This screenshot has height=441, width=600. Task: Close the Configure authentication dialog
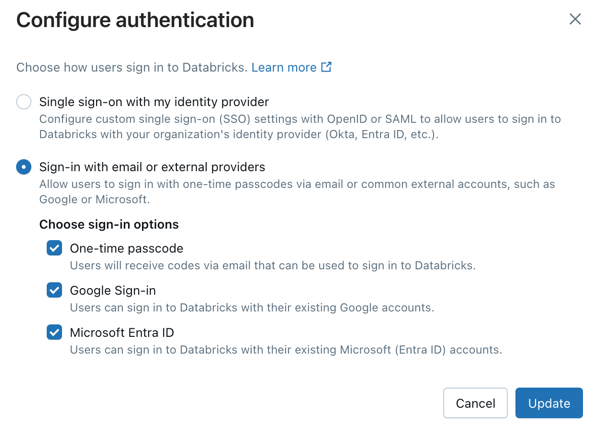click(575, 19)
